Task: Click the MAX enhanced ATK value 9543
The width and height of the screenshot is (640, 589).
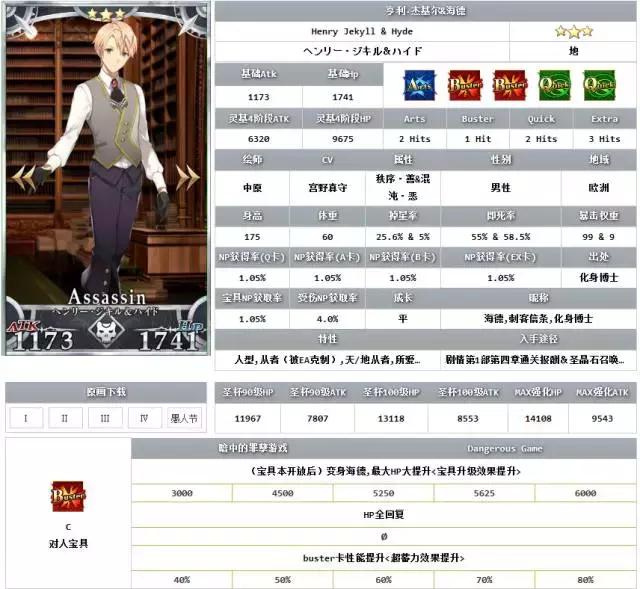Action: [602, 418]
